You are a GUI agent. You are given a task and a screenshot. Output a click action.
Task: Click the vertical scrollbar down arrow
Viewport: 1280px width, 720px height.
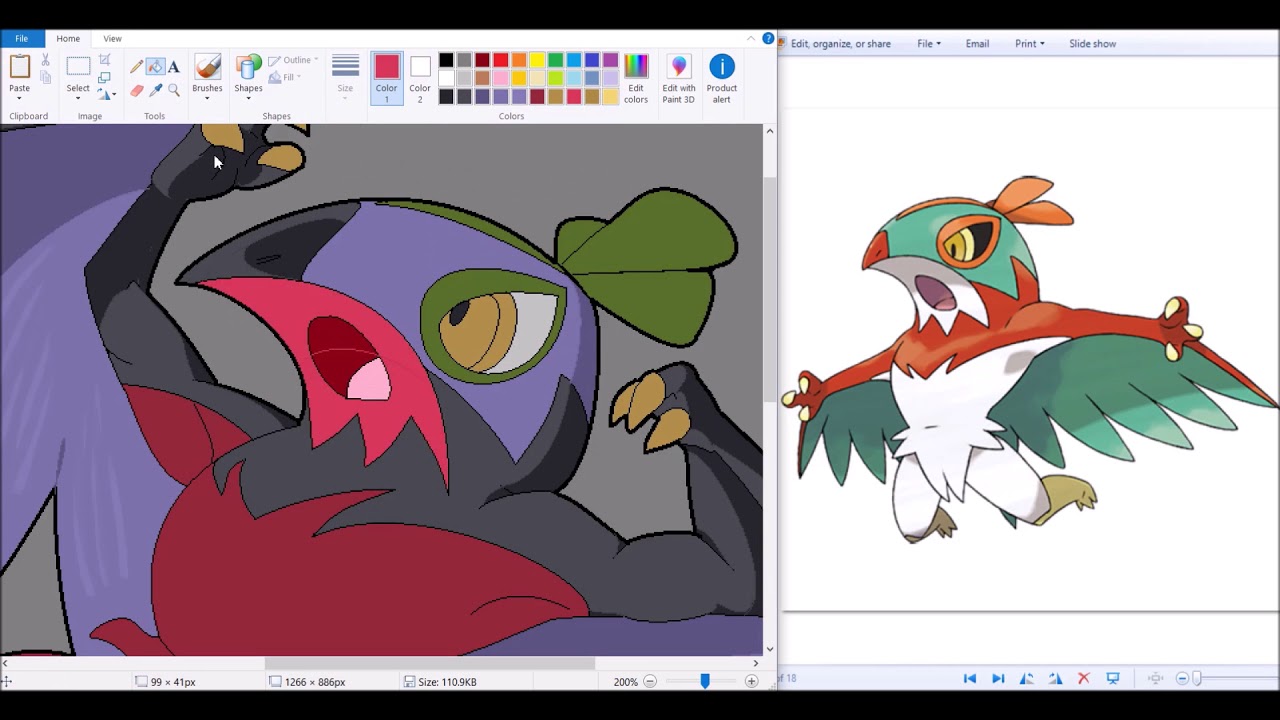click(x=769, y=648)
